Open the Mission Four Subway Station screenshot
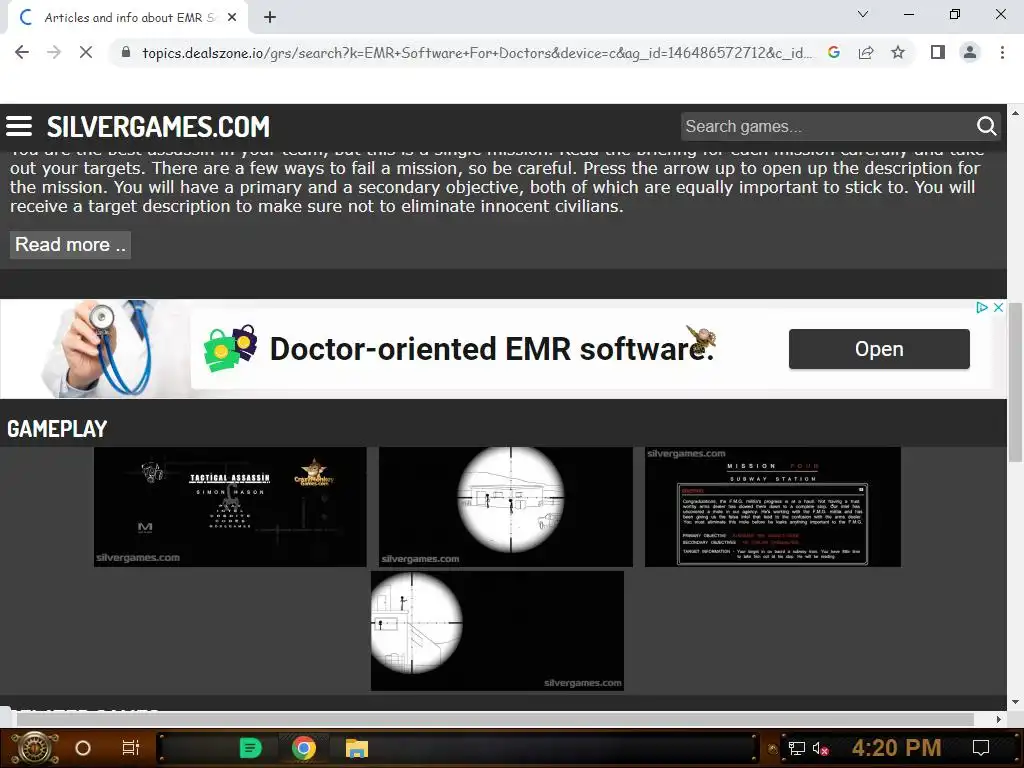 (x=773, y=507)
